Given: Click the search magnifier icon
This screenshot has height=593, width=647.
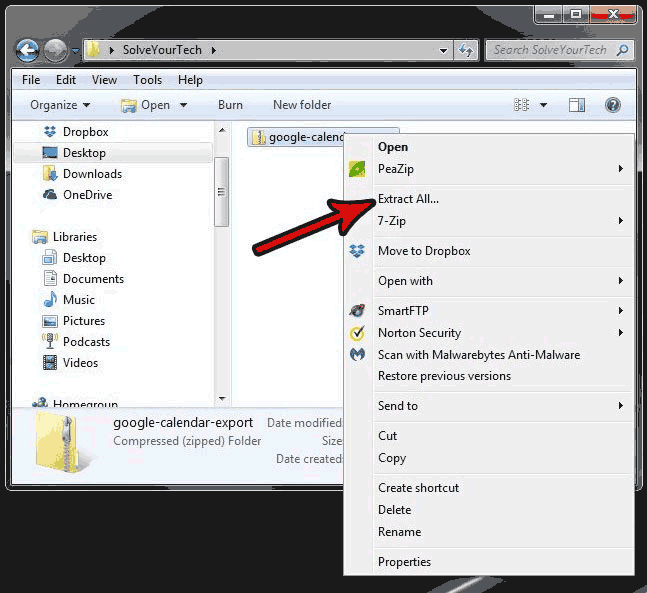Looking at the screenshot, I should [x=622, y=50].
